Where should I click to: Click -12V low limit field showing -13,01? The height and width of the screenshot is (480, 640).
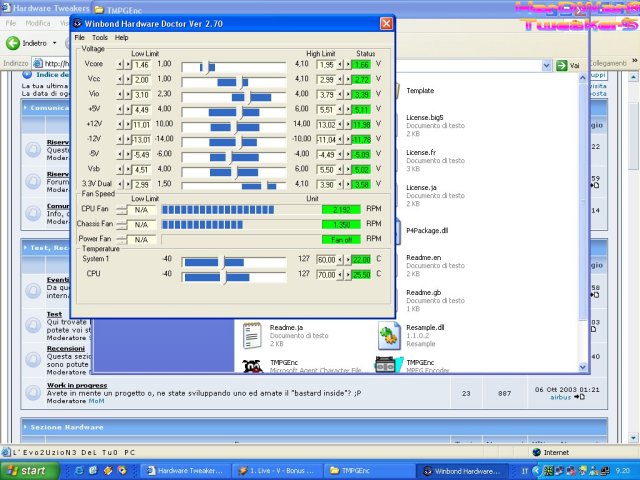click(x=141, y=140)
